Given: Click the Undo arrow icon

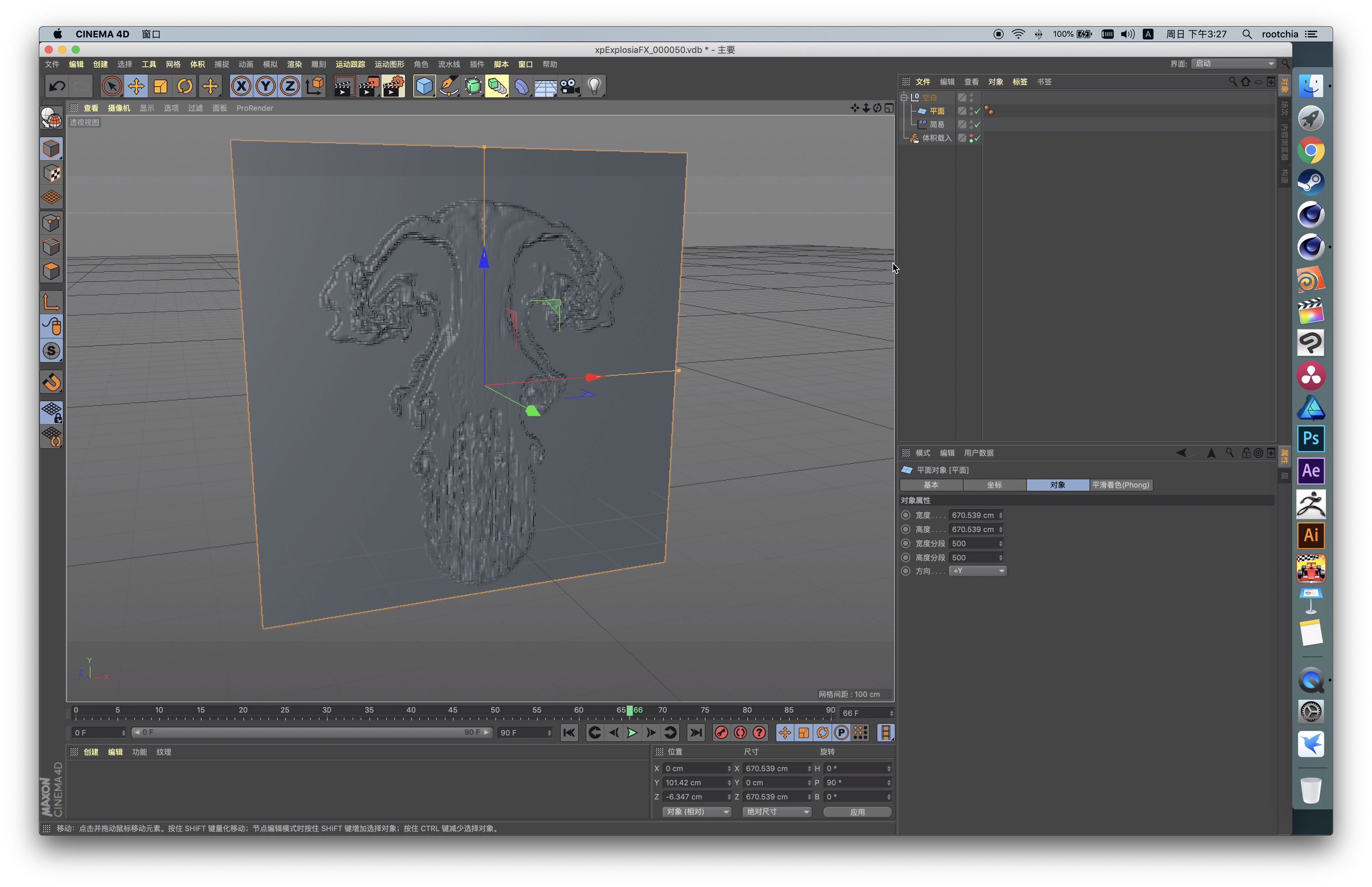Looking at the screenshot, I should point(56,86).
